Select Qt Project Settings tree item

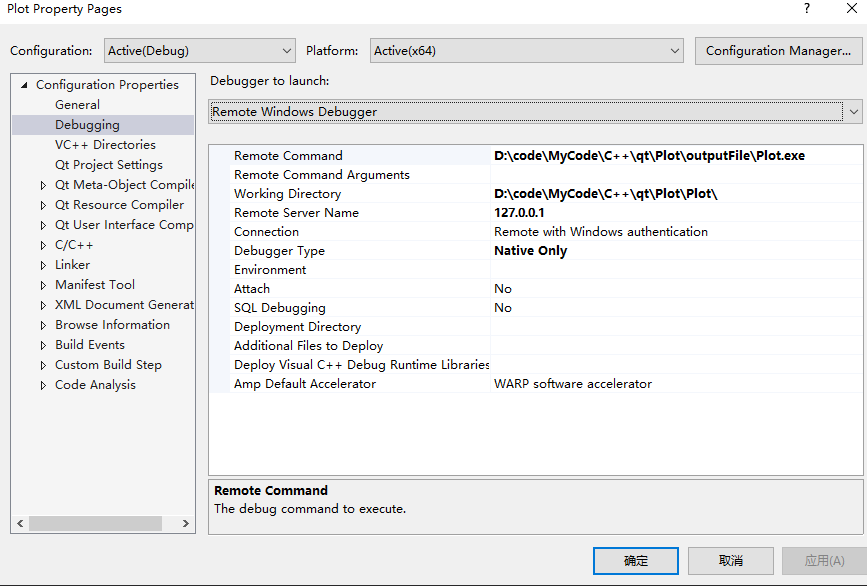pyautogui.click(x=109, y=165)
